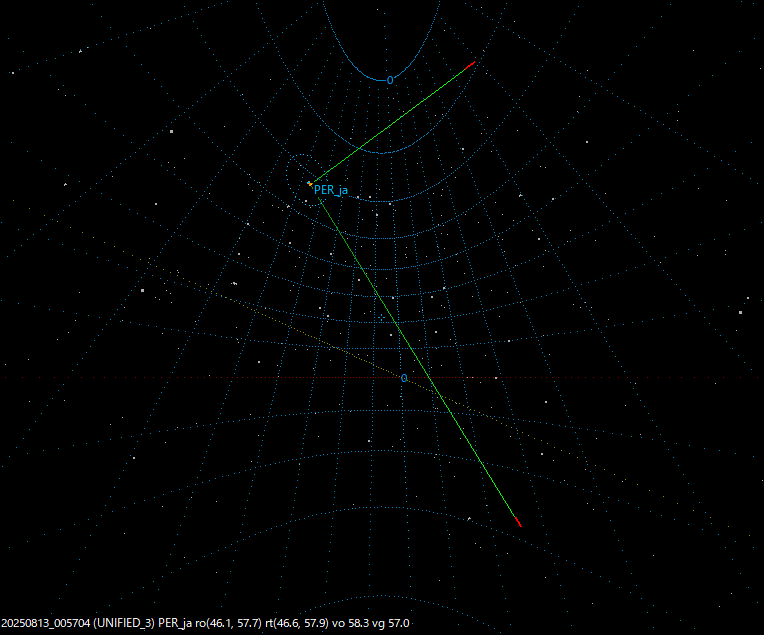This screenshot has height=635, width=764.
Task: Select the orange radiant point marker beside the PER_ja label
Action: [x=309, y=184]
